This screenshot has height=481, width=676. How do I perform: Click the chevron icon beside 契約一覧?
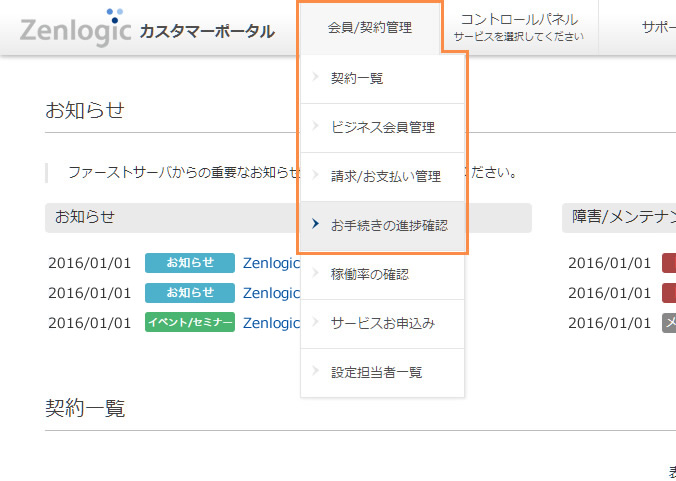pyautogui.click(x=315, y=78)
